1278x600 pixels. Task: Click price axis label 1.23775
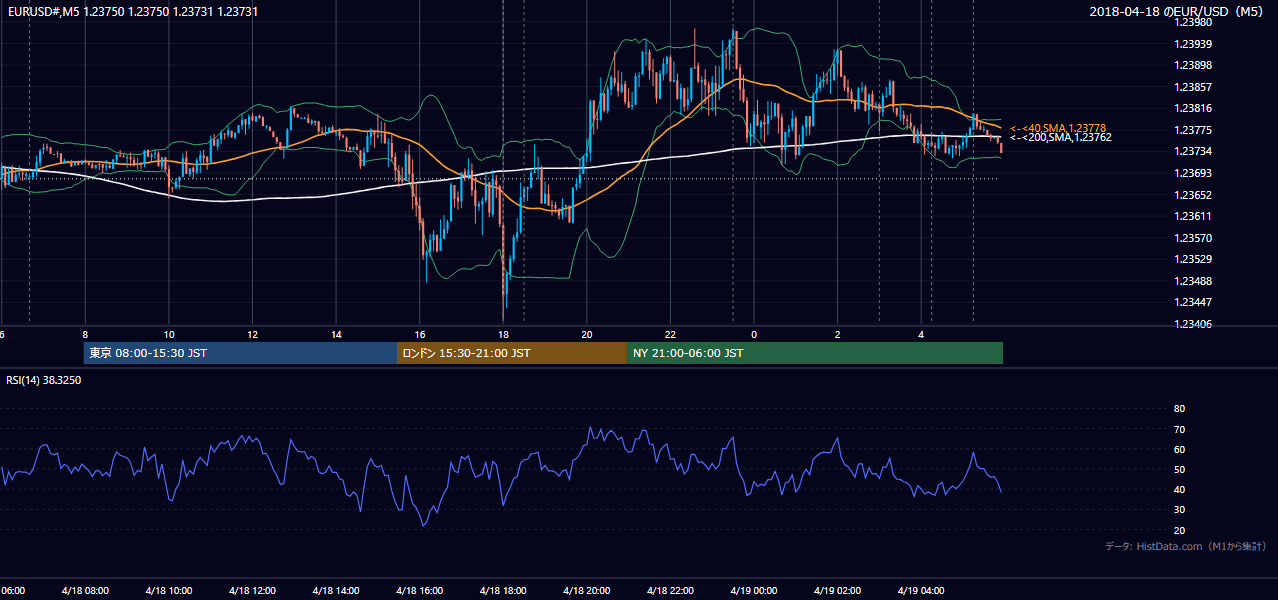pos(1192,130)
